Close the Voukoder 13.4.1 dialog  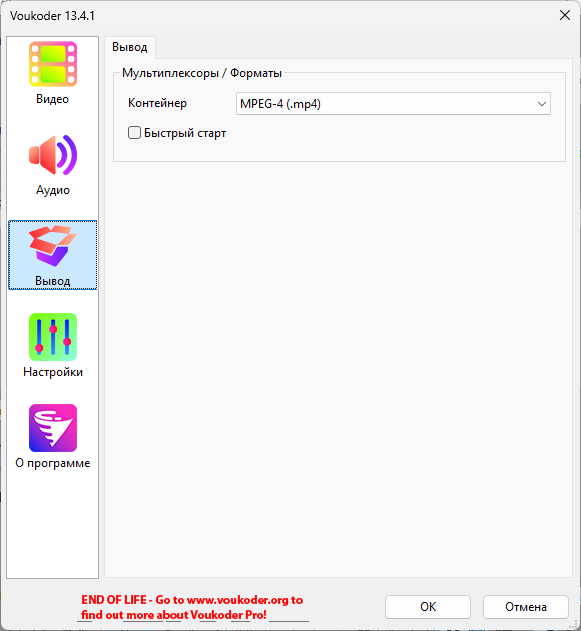coord(565,15)
